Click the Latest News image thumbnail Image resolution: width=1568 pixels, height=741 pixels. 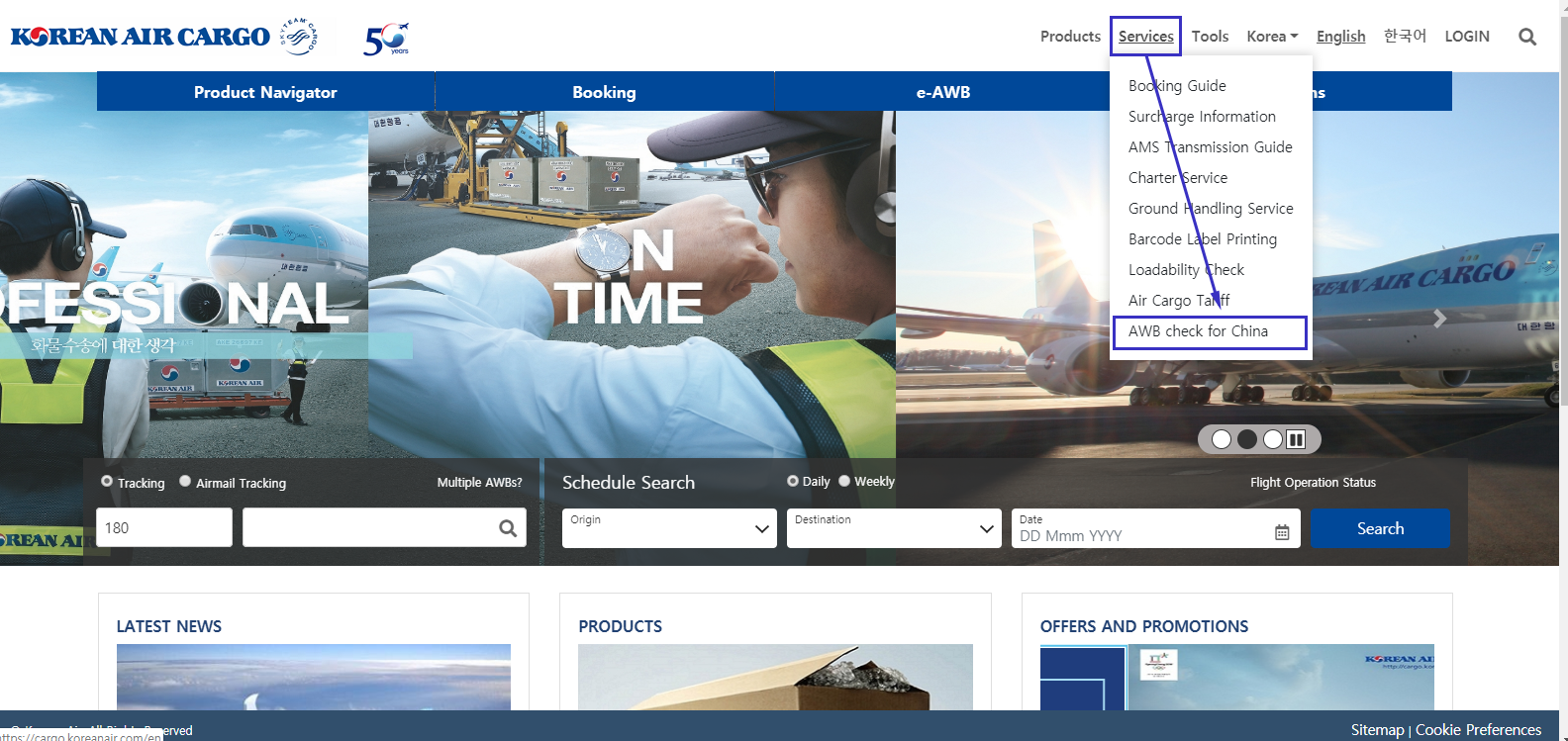tap(314, 677)
